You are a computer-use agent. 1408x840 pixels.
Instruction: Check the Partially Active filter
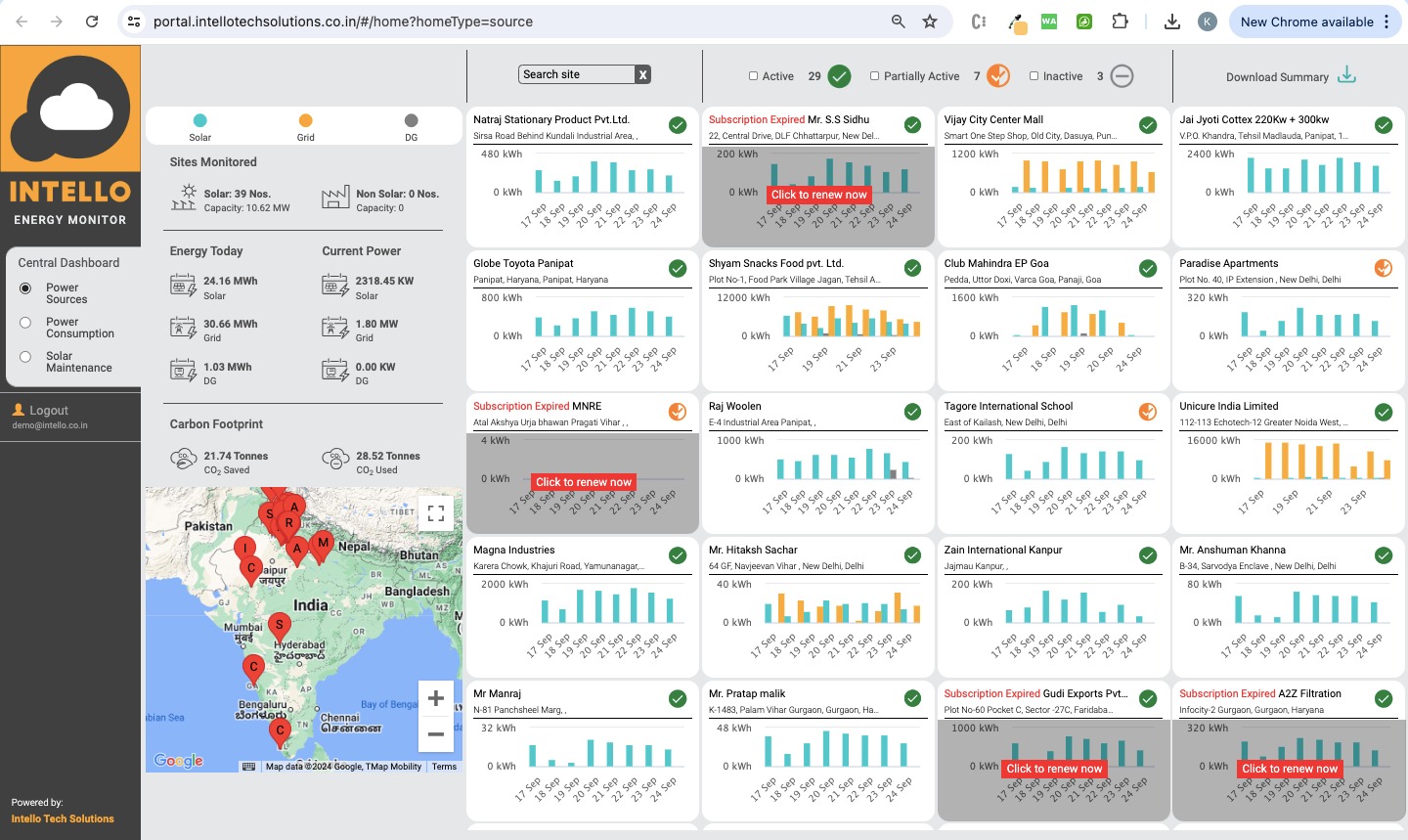(x=874, y=75)
